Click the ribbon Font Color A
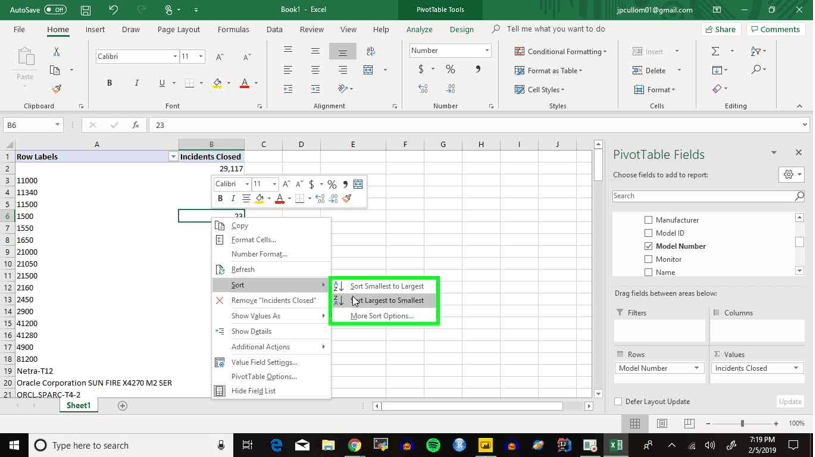Image resolution: width=815 pixels, height=457 pixels. [x=244, y=83]
